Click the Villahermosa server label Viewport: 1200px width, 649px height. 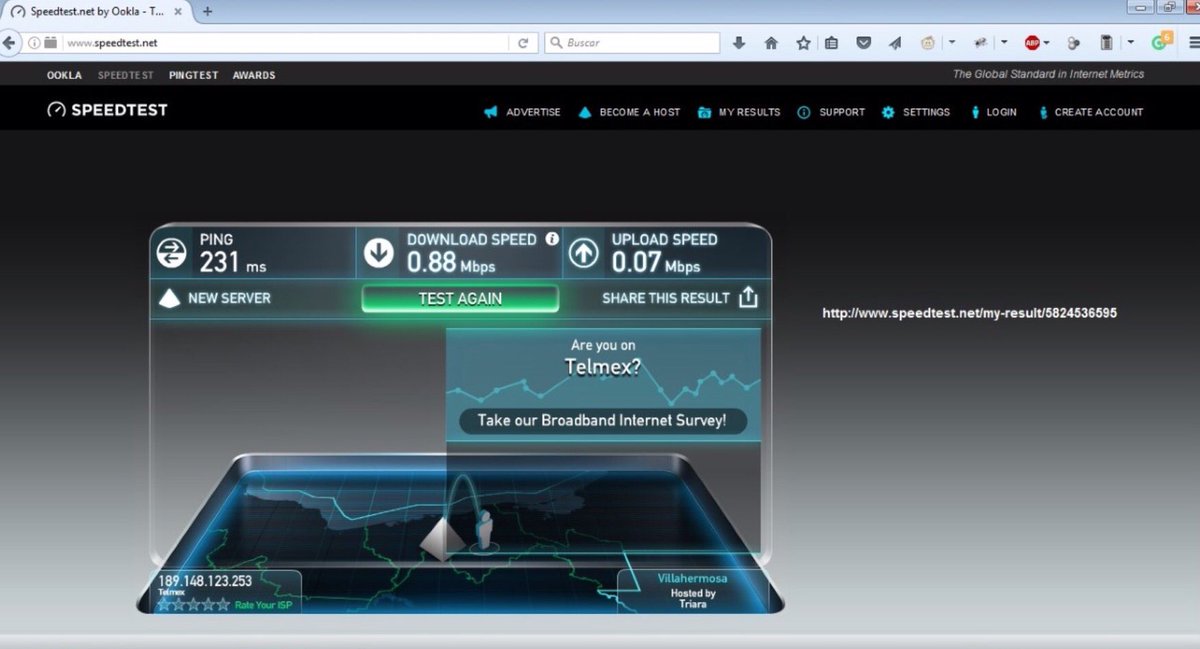coord(692,579)
